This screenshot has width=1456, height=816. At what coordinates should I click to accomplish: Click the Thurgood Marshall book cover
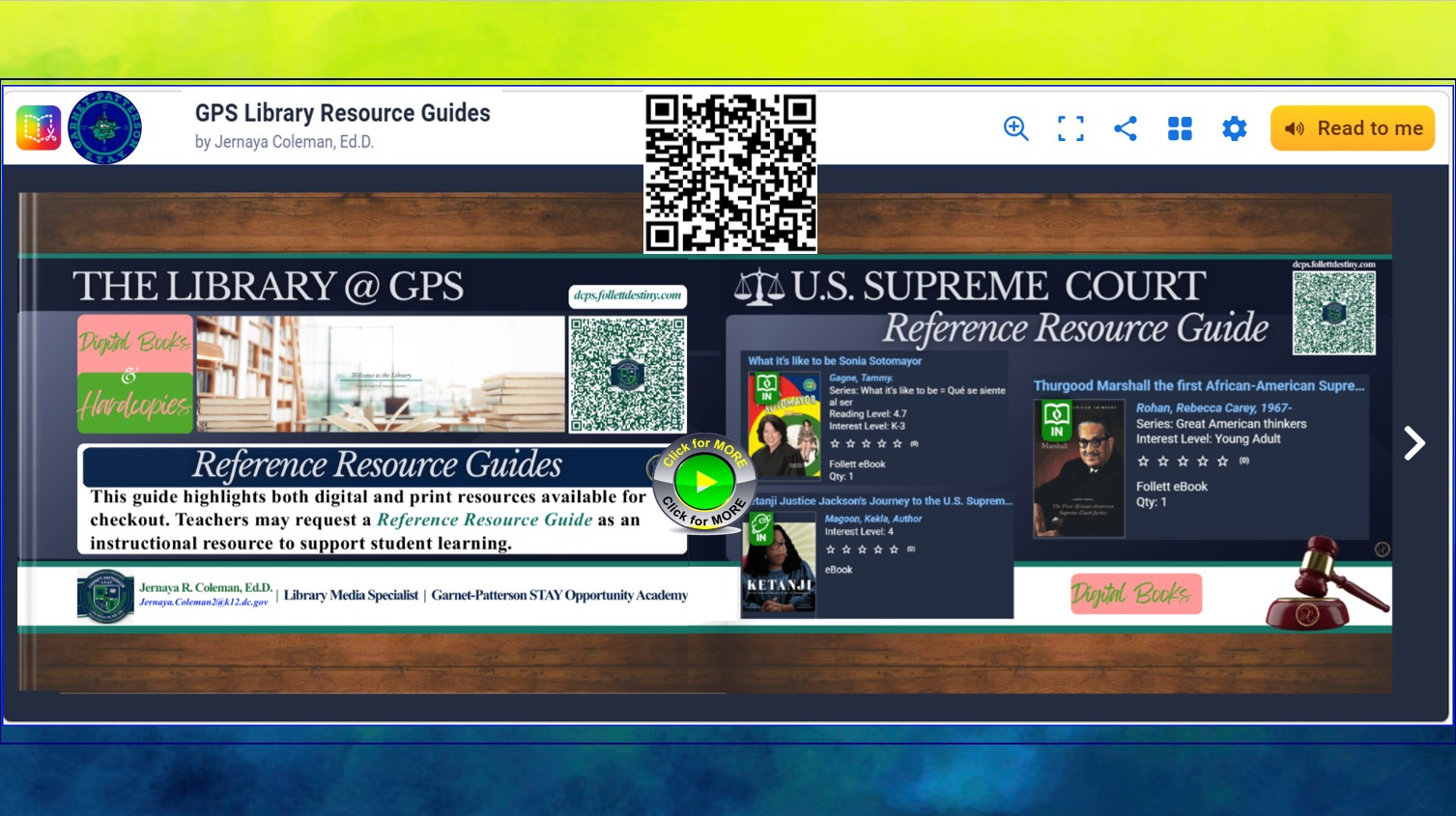tap(1079, 468)
